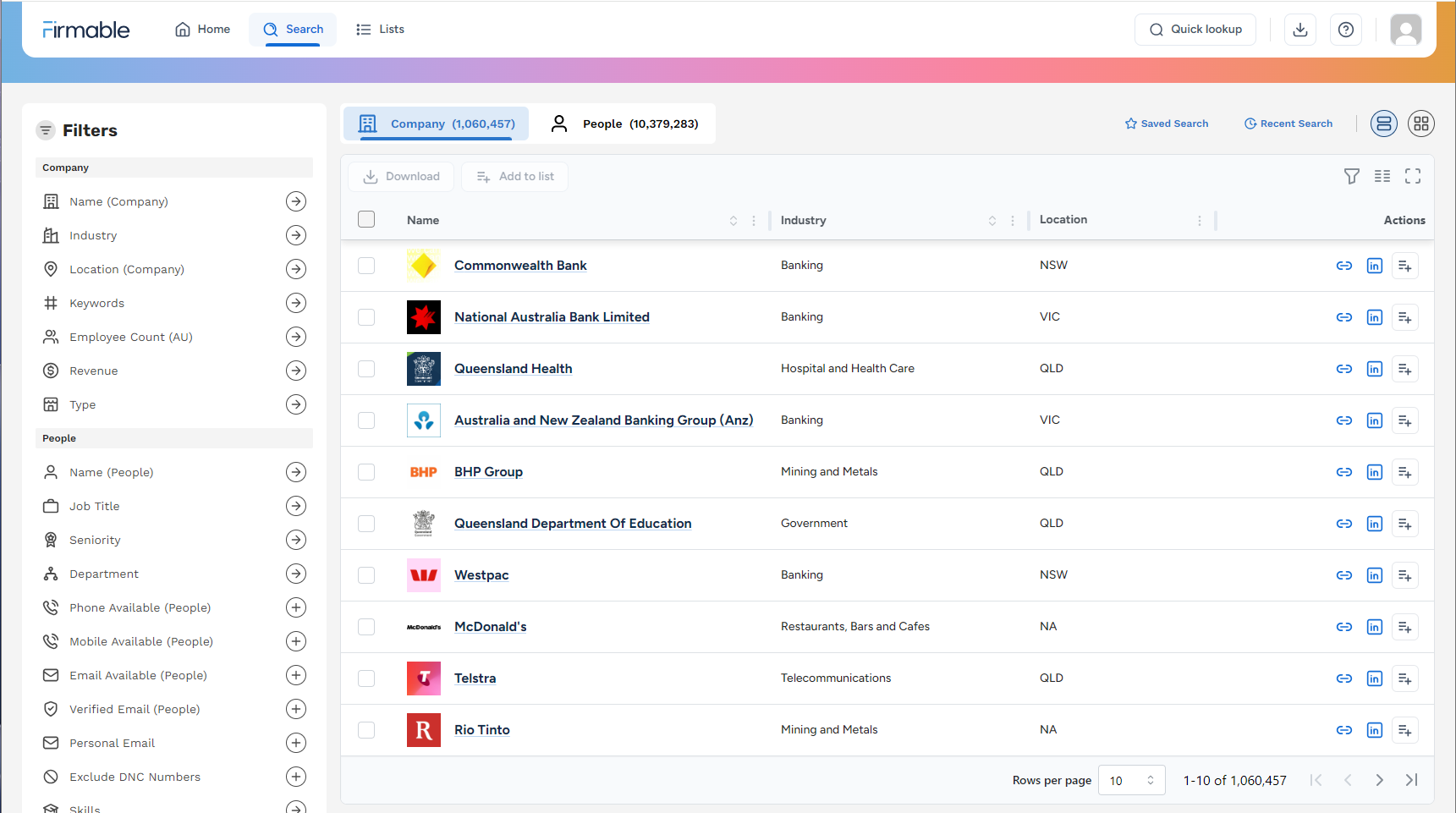Tick the BHP Group row checkbox

pyautogui.click(x=366, y=472)
